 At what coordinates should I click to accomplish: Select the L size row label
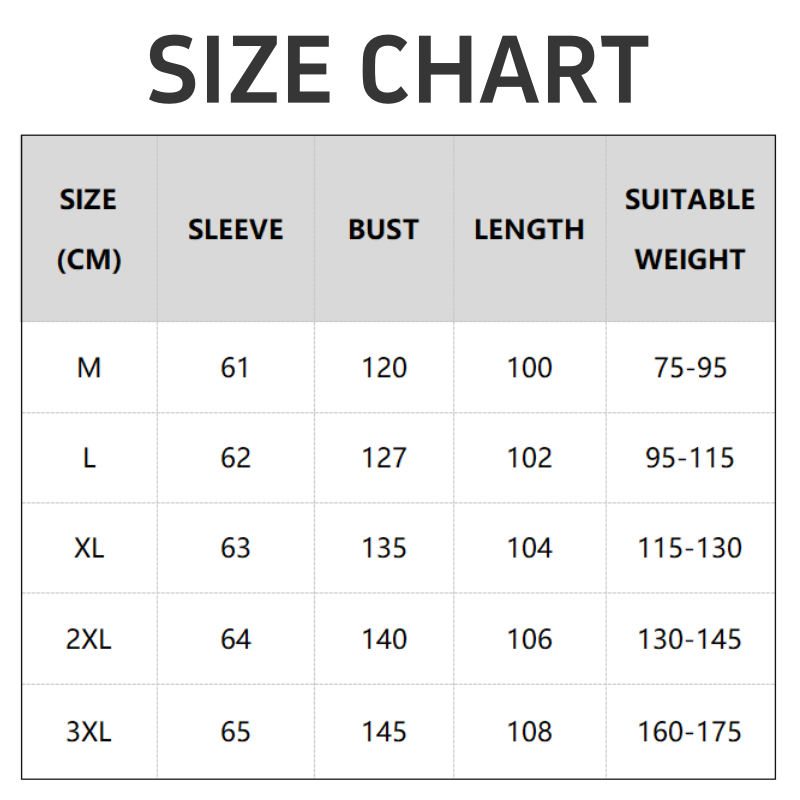89,458
